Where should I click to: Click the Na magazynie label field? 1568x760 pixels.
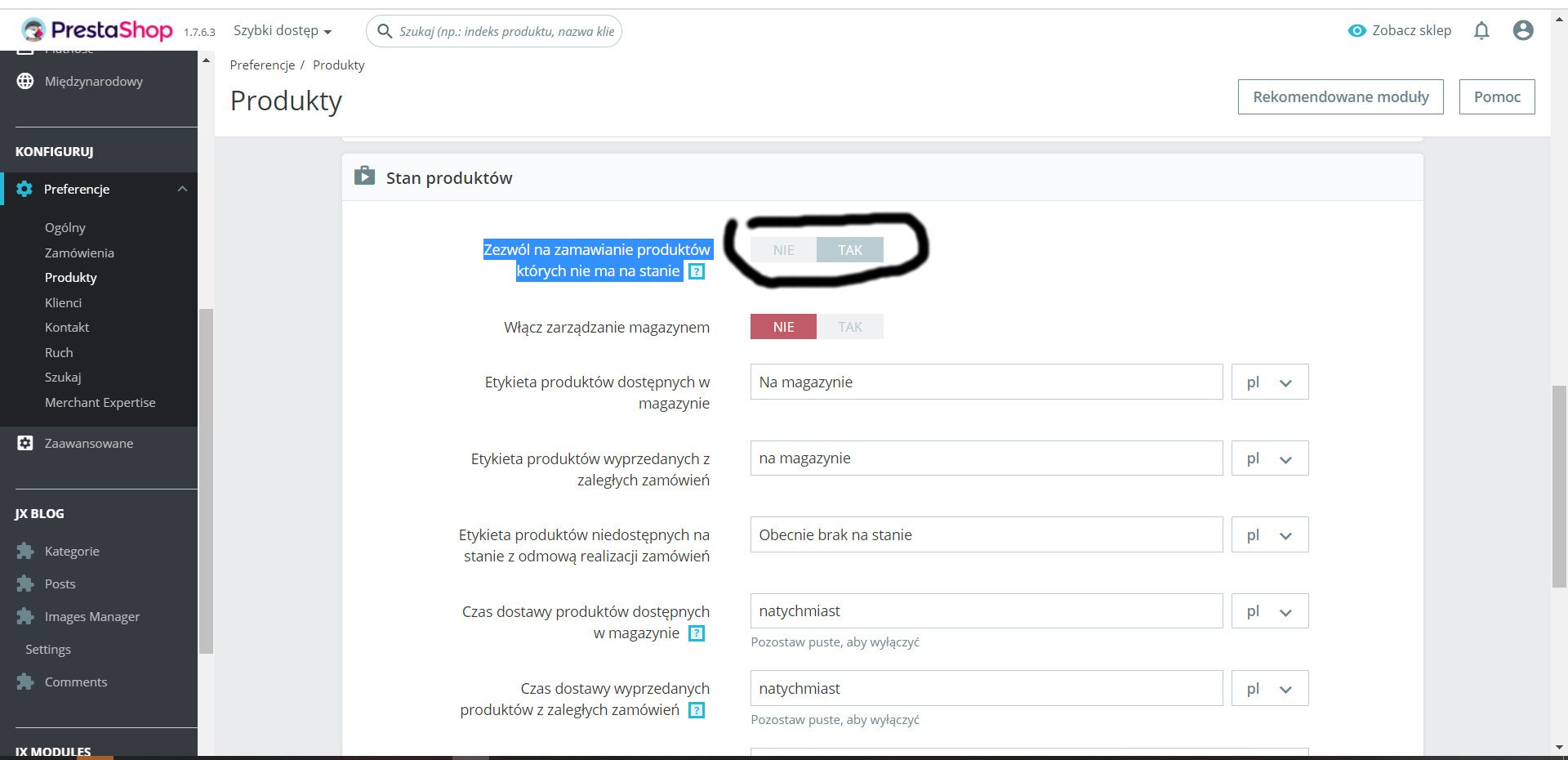[987, 382]
